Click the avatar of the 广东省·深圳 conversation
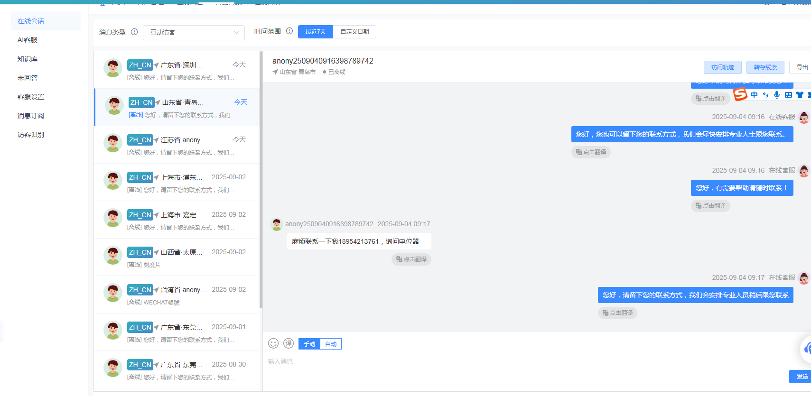This screenshot has height=396, width=811. 113,68
